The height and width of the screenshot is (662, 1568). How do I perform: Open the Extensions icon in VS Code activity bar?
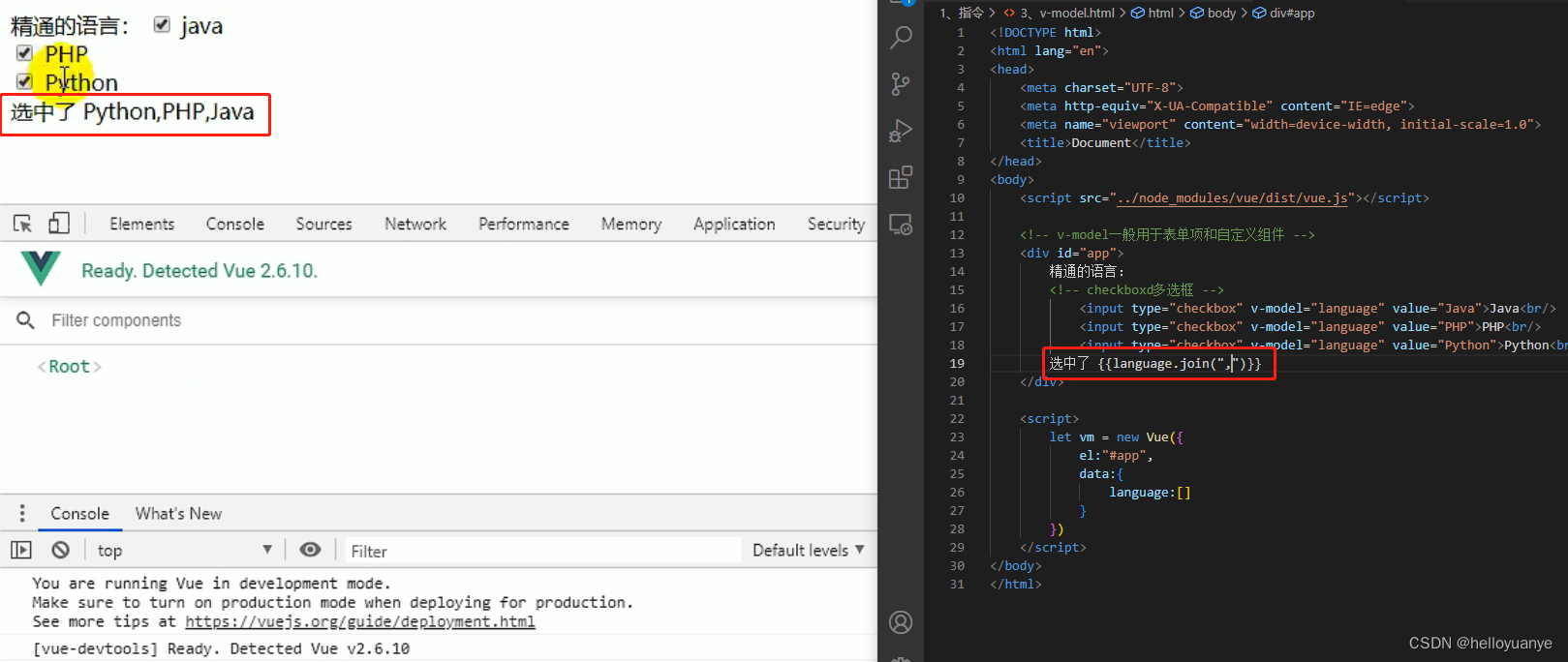(901, 177)
